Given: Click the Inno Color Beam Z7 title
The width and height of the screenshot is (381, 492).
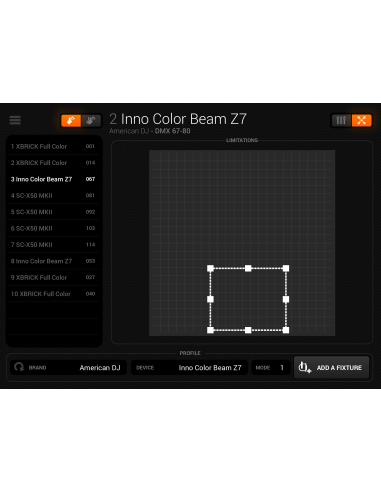Looking at the screenshot, I should point(183,119).
